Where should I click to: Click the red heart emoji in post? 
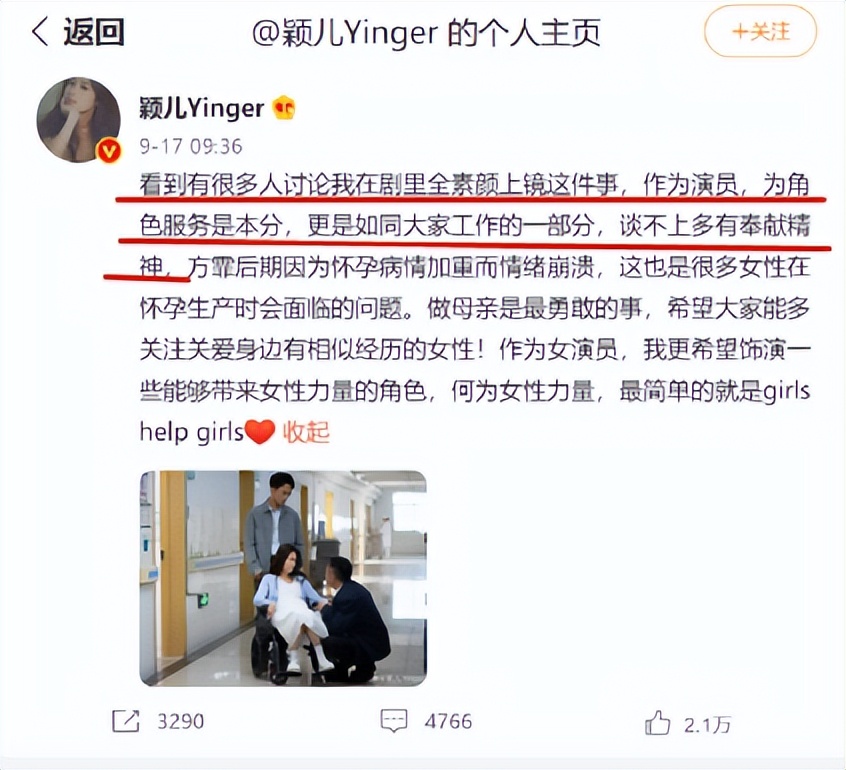coord(260,432)
